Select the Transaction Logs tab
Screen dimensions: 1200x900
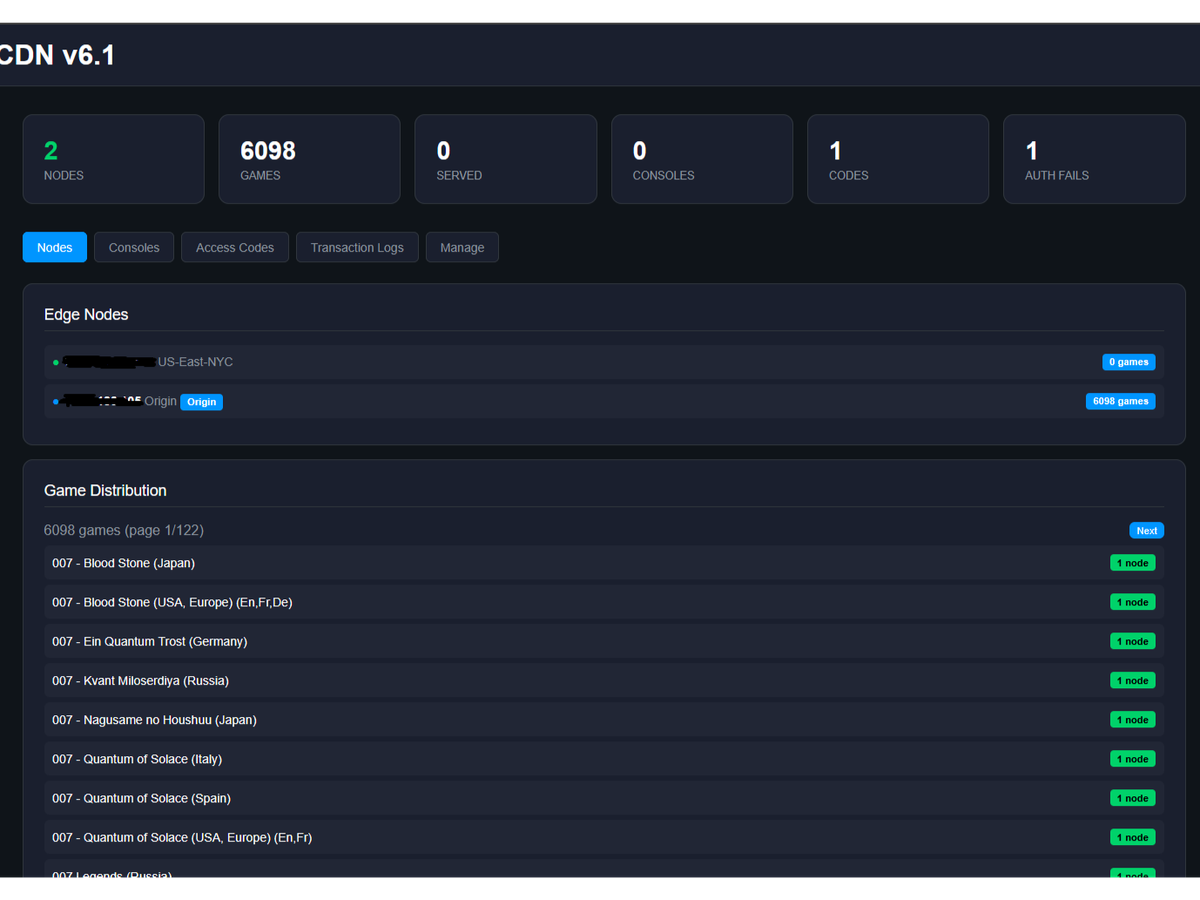357,248
